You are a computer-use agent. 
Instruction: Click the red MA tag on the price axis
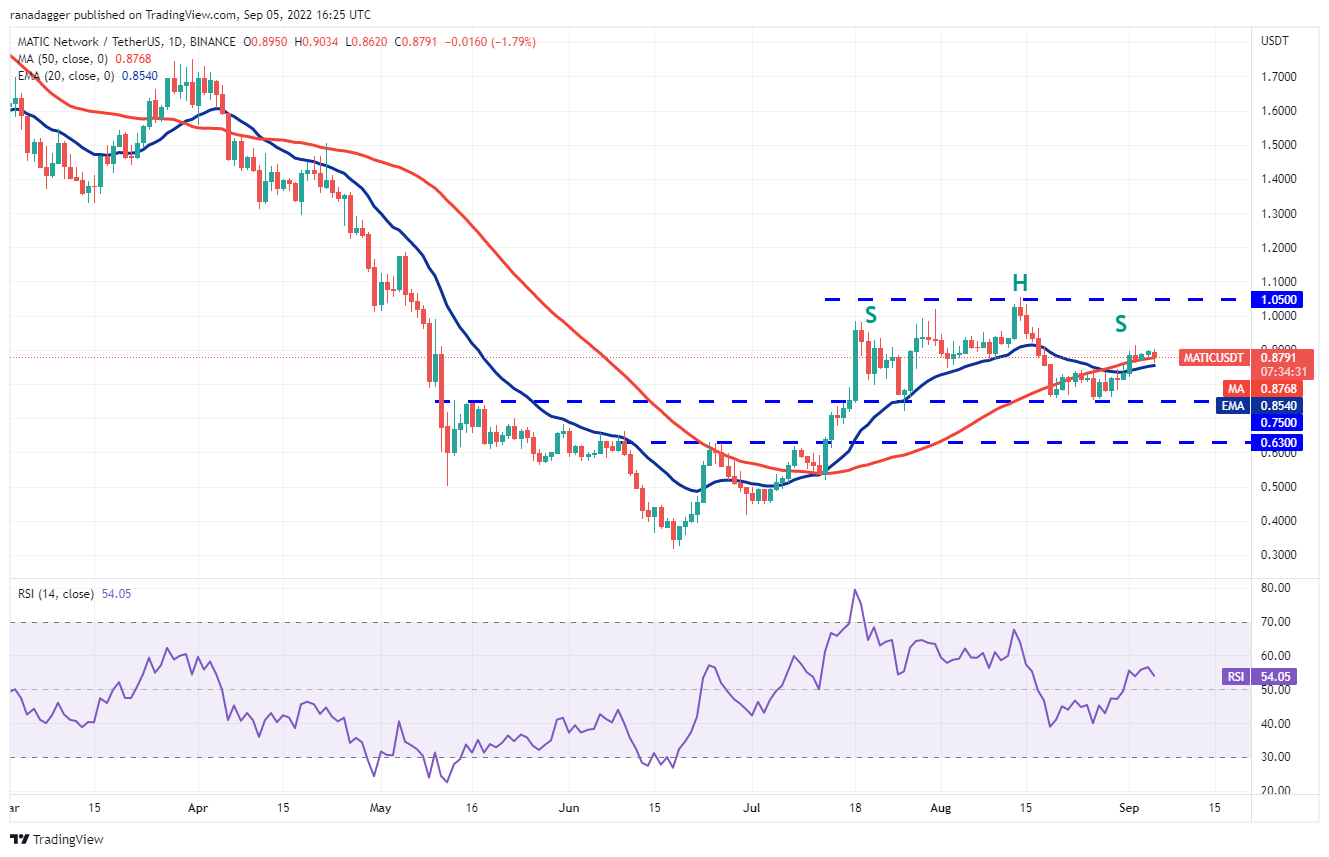(1236, 388)
